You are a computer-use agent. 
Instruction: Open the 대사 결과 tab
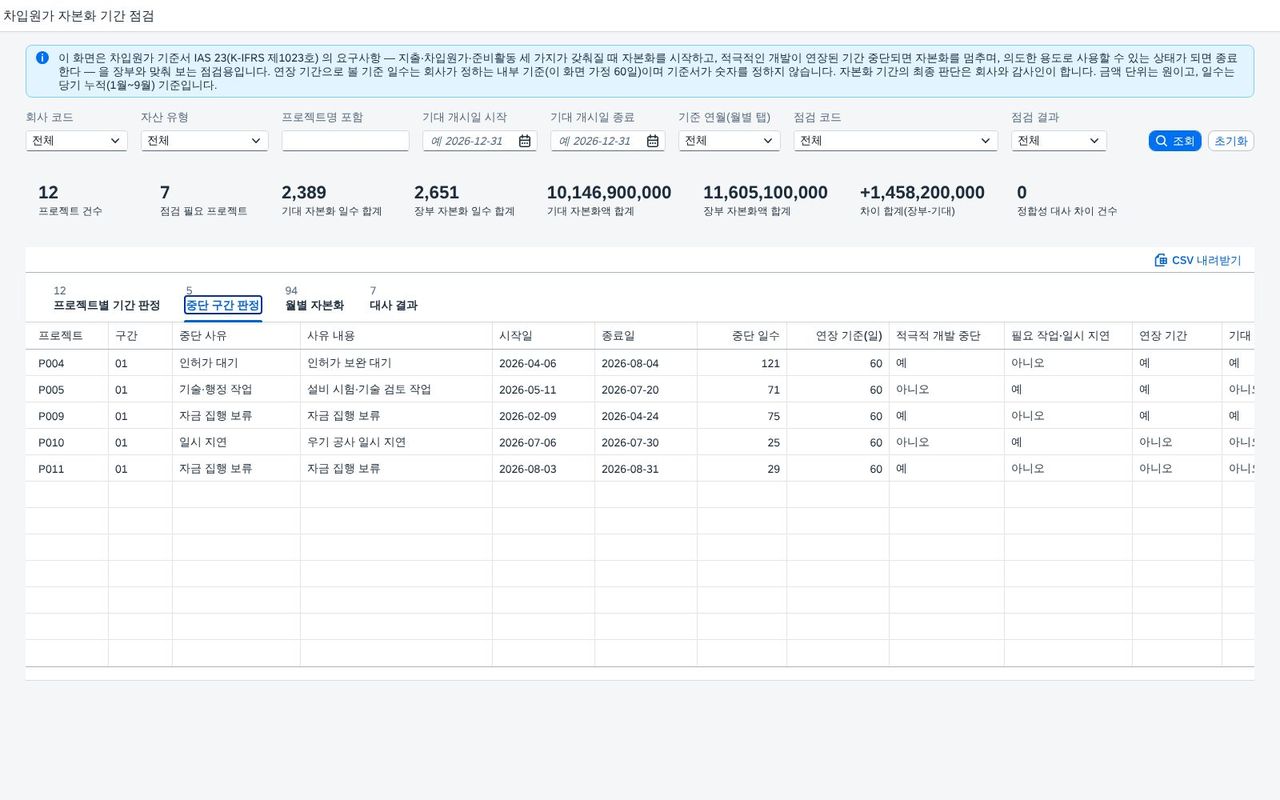[x=394, y=305]
